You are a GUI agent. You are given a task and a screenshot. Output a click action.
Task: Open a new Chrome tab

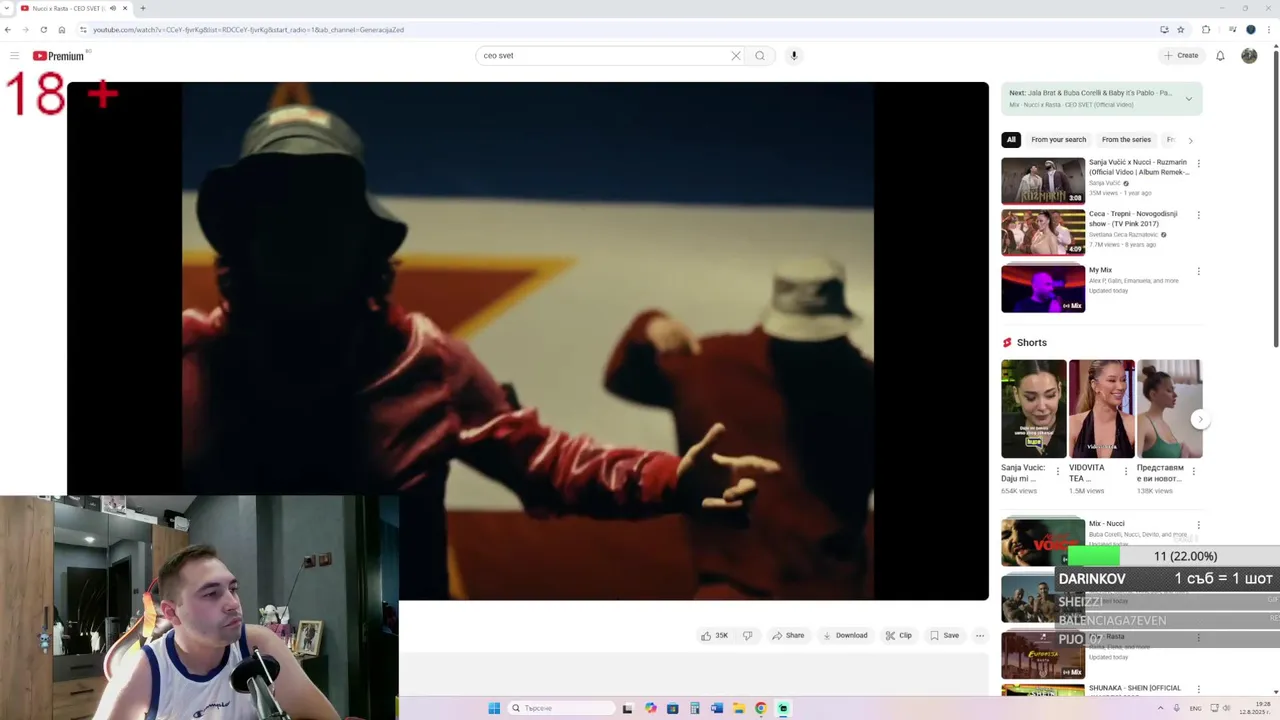click(142, 8)
